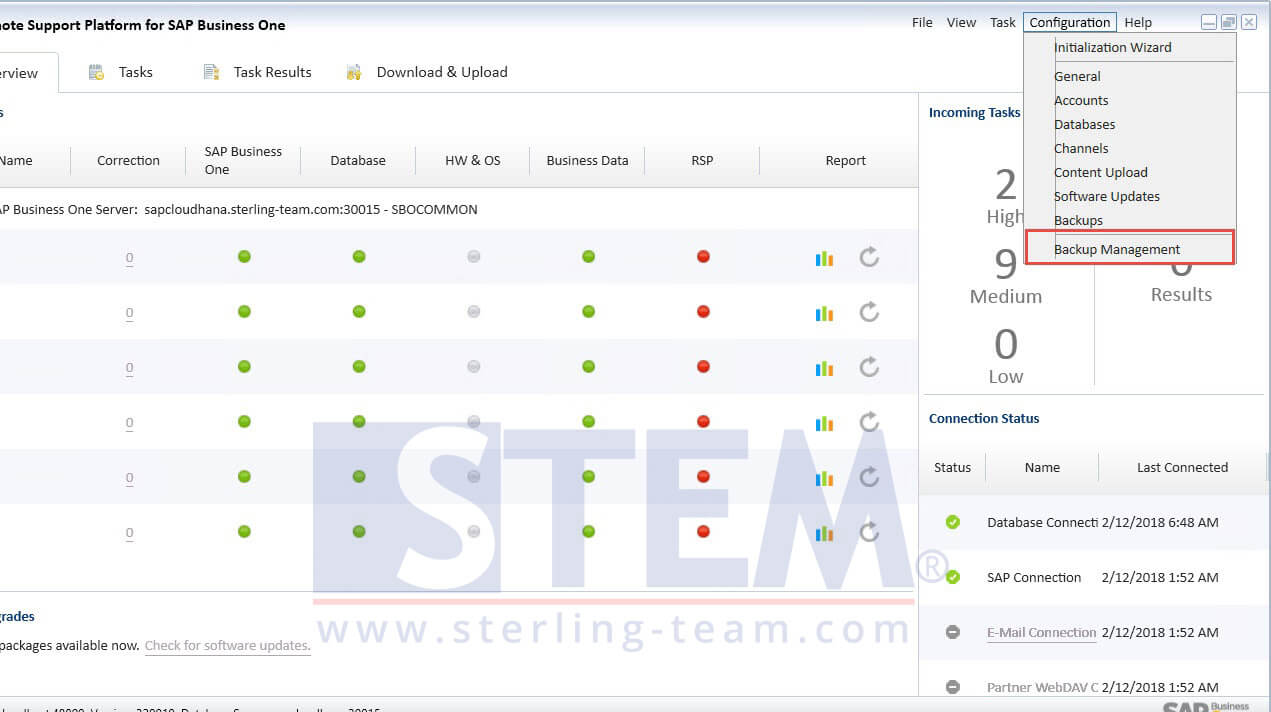Select the Channels menu entry
The width and height of the screenshot is (1271, 712).
1081,148
